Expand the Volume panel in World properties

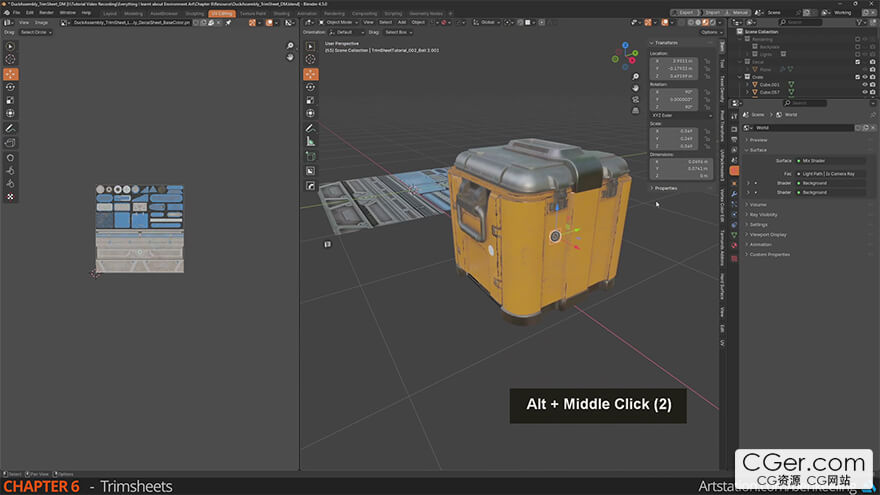(x=760, y=204)
